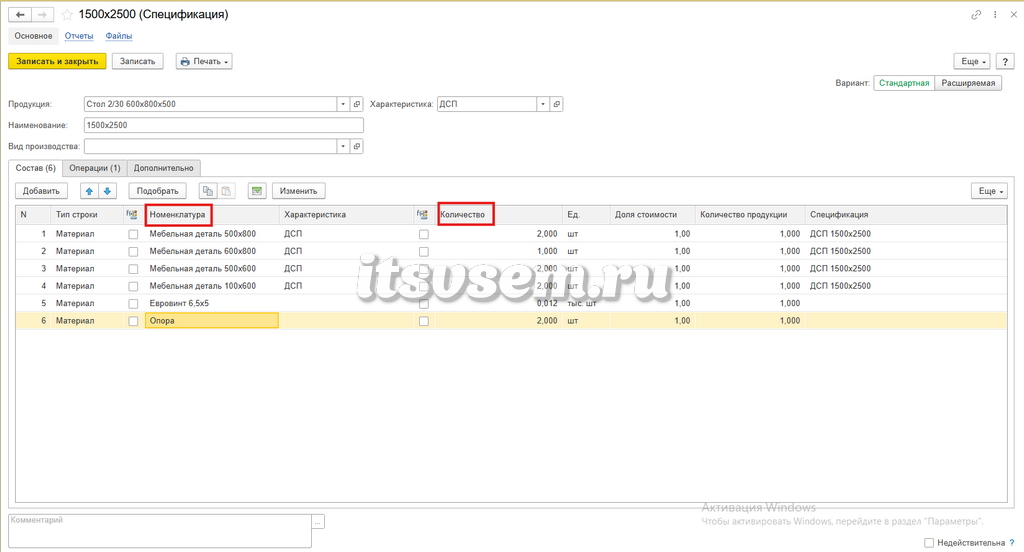Click the formula icon column header before Количество
The width and height of the screenshot is (1024, 552).
[423, 214]
